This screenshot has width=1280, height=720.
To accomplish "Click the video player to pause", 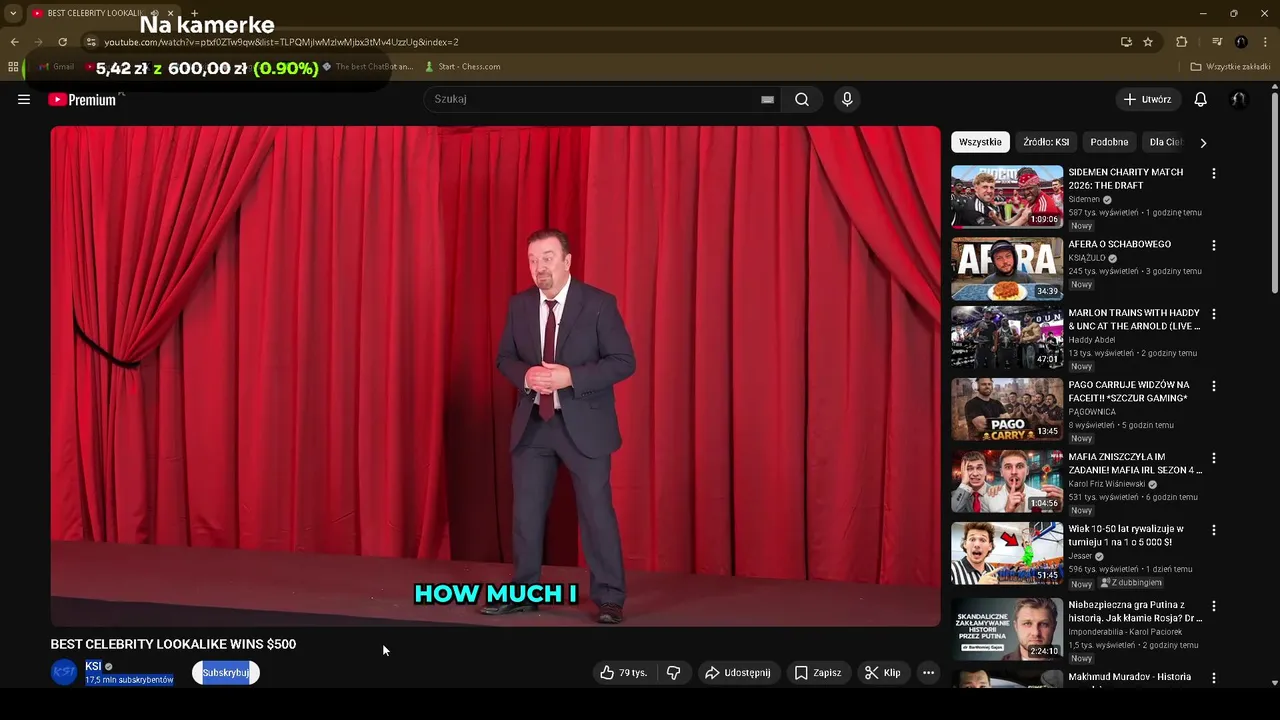I will pyautogui.click(x=495, y=376).
